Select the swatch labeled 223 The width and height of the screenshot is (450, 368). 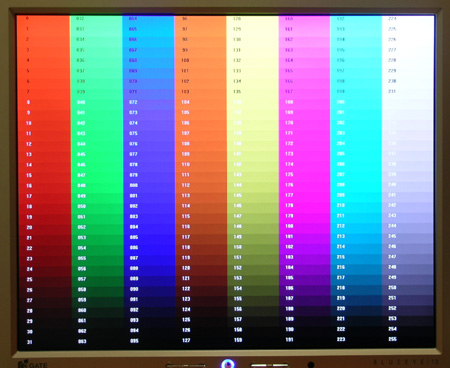click(356, 339)
